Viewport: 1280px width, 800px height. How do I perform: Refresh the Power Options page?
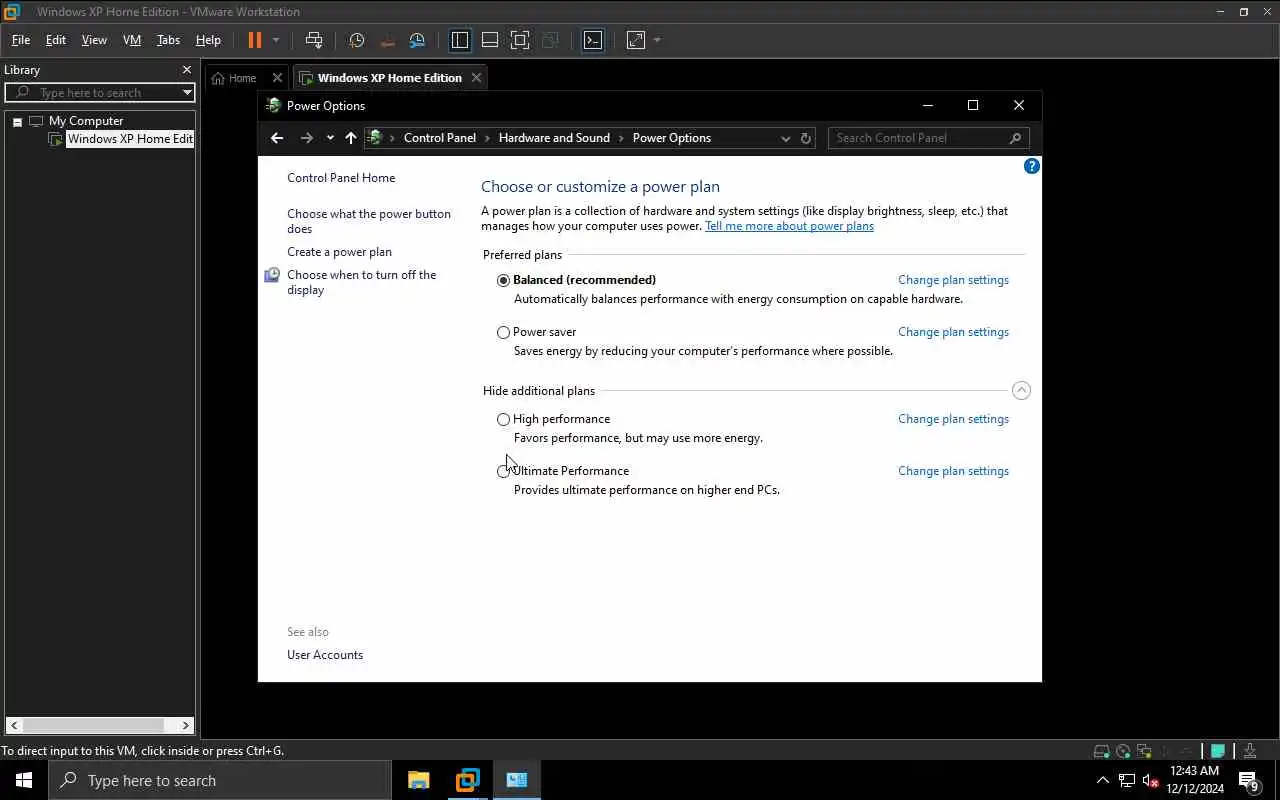coord(806,138)
